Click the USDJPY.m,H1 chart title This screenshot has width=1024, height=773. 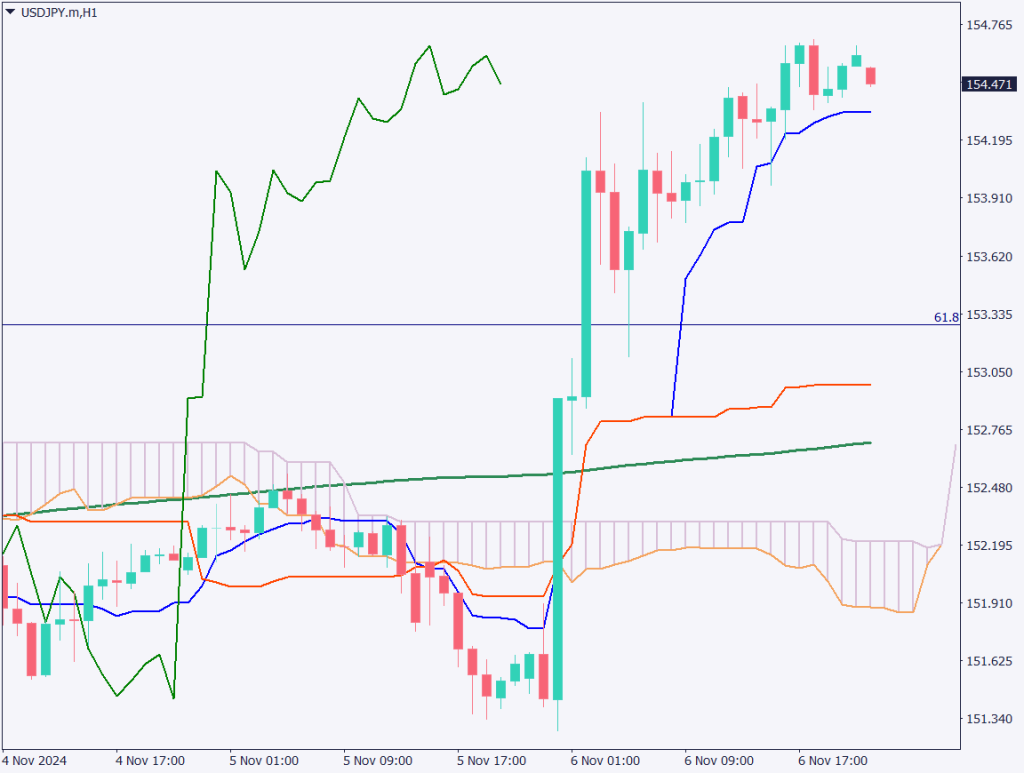pos(66,12)
